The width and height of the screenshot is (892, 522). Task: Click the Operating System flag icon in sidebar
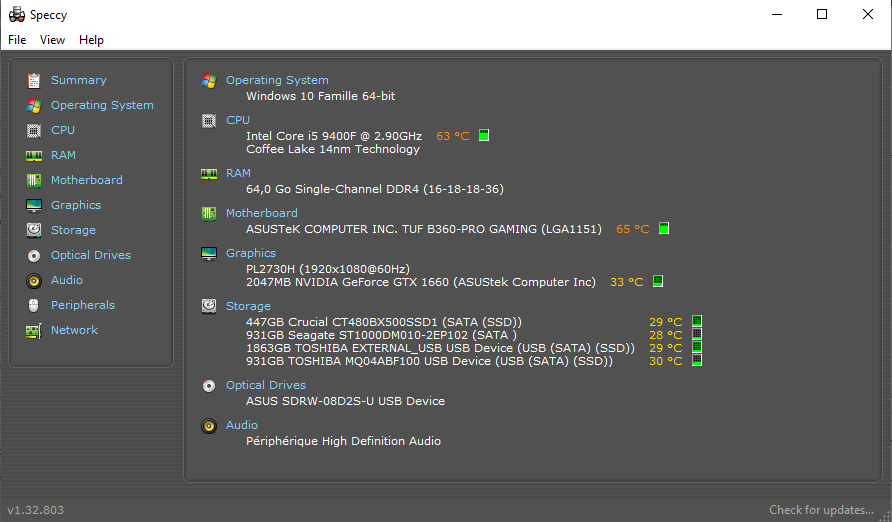point(34,106)
